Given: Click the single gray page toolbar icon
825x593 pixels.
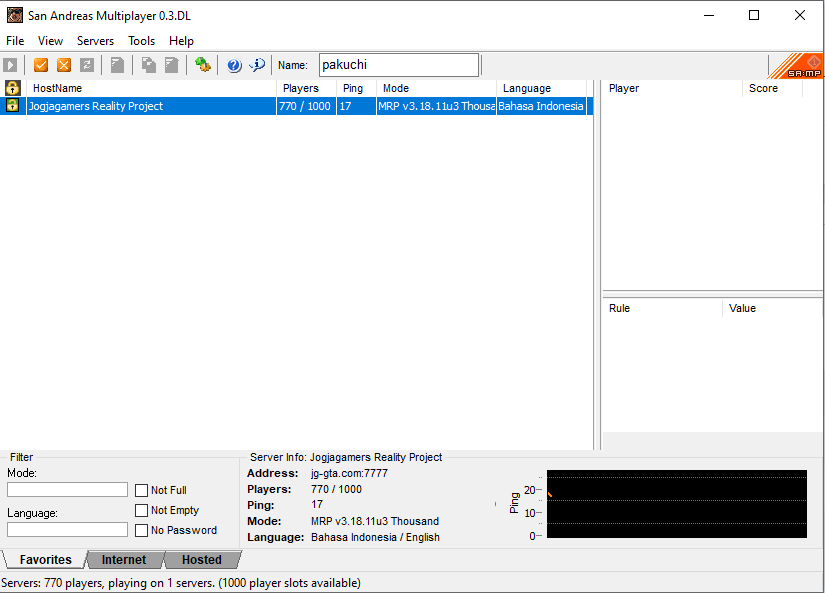Looking at the screenshot, I should pyautogui.click(x=117, y=65).
